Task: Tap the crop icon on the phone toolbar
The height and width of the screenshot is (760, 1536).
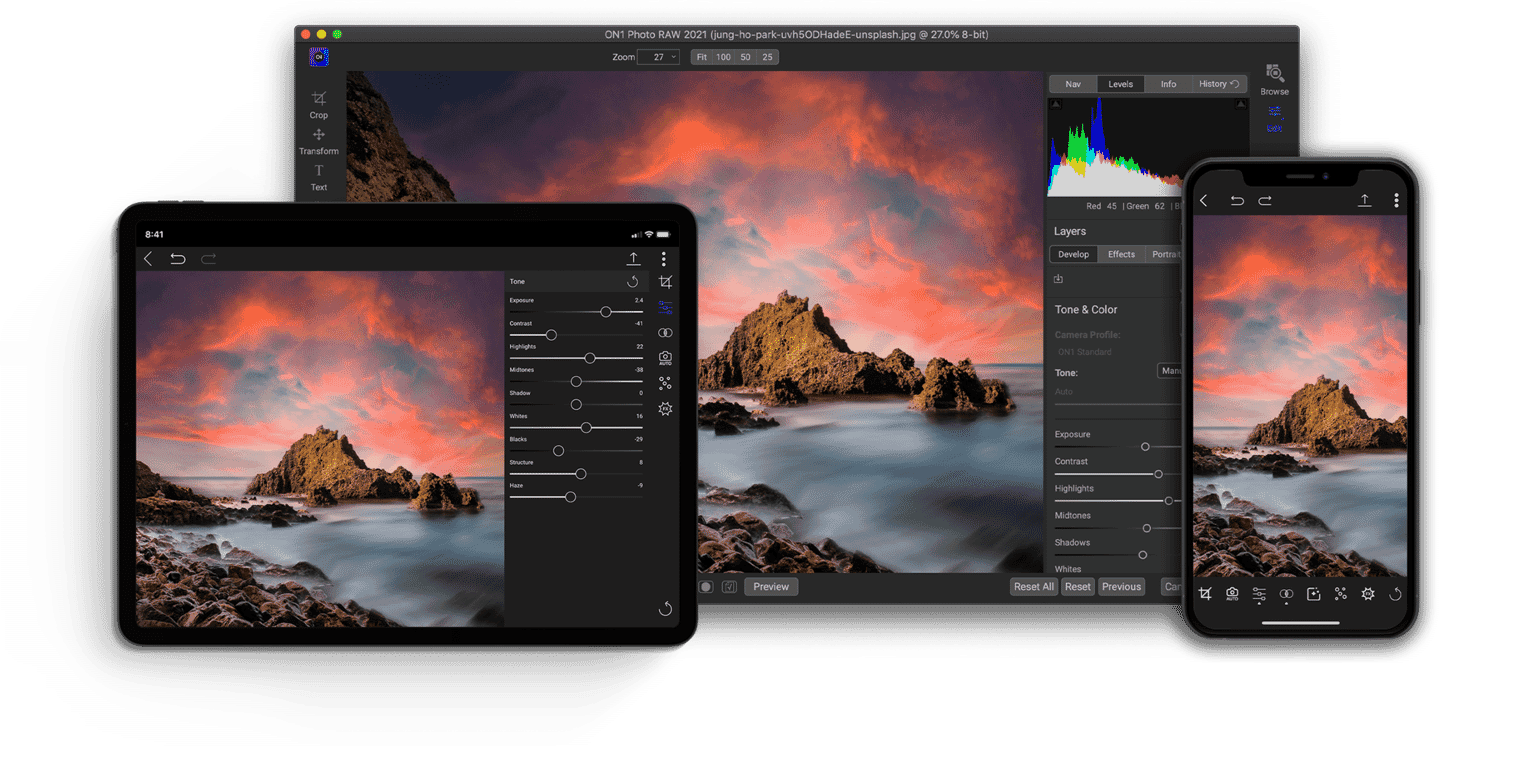Action: click(1205, 593)
